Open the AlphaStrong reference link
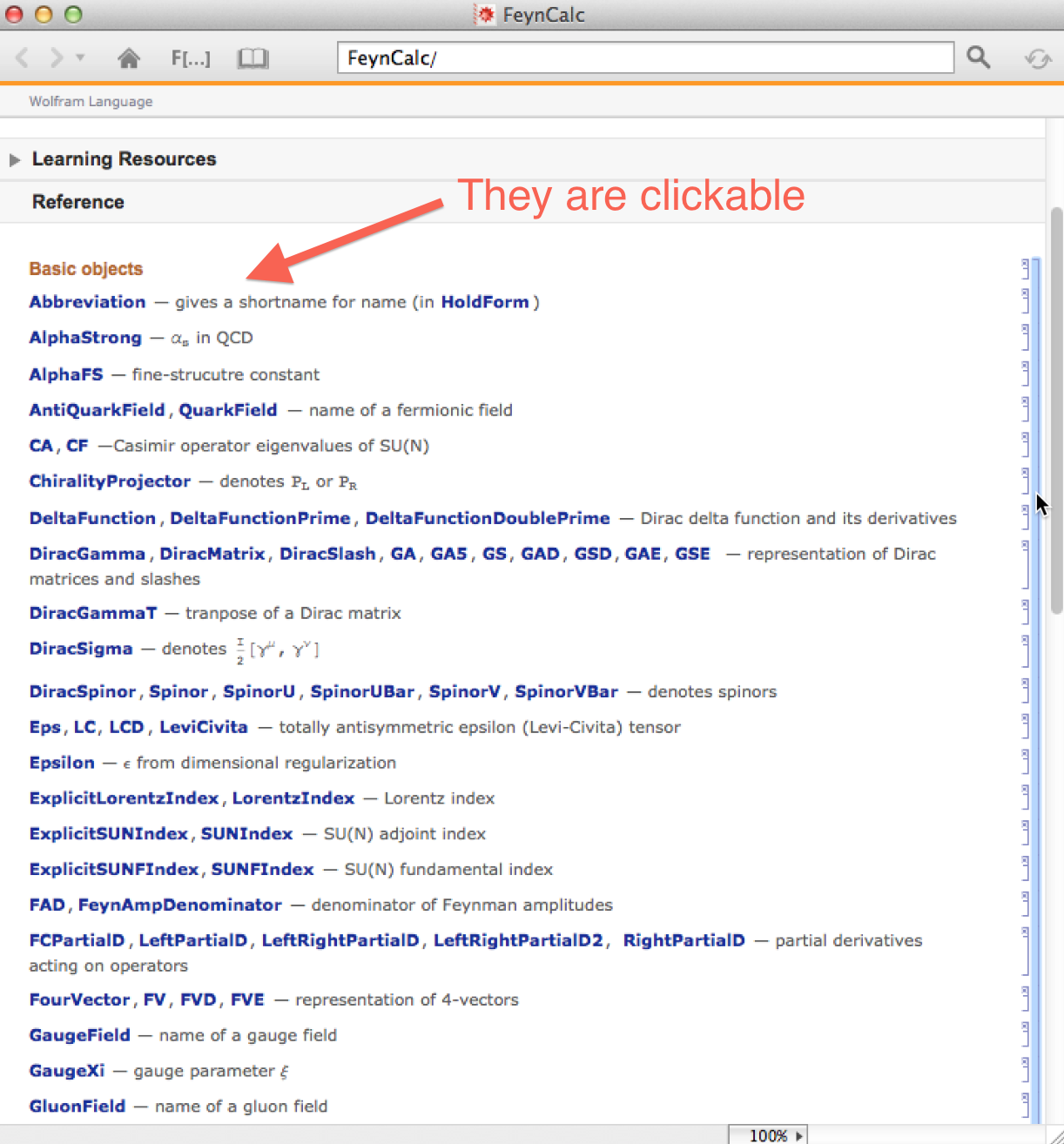Screen dimensions: 1064x1144 [x=85, y=338]
